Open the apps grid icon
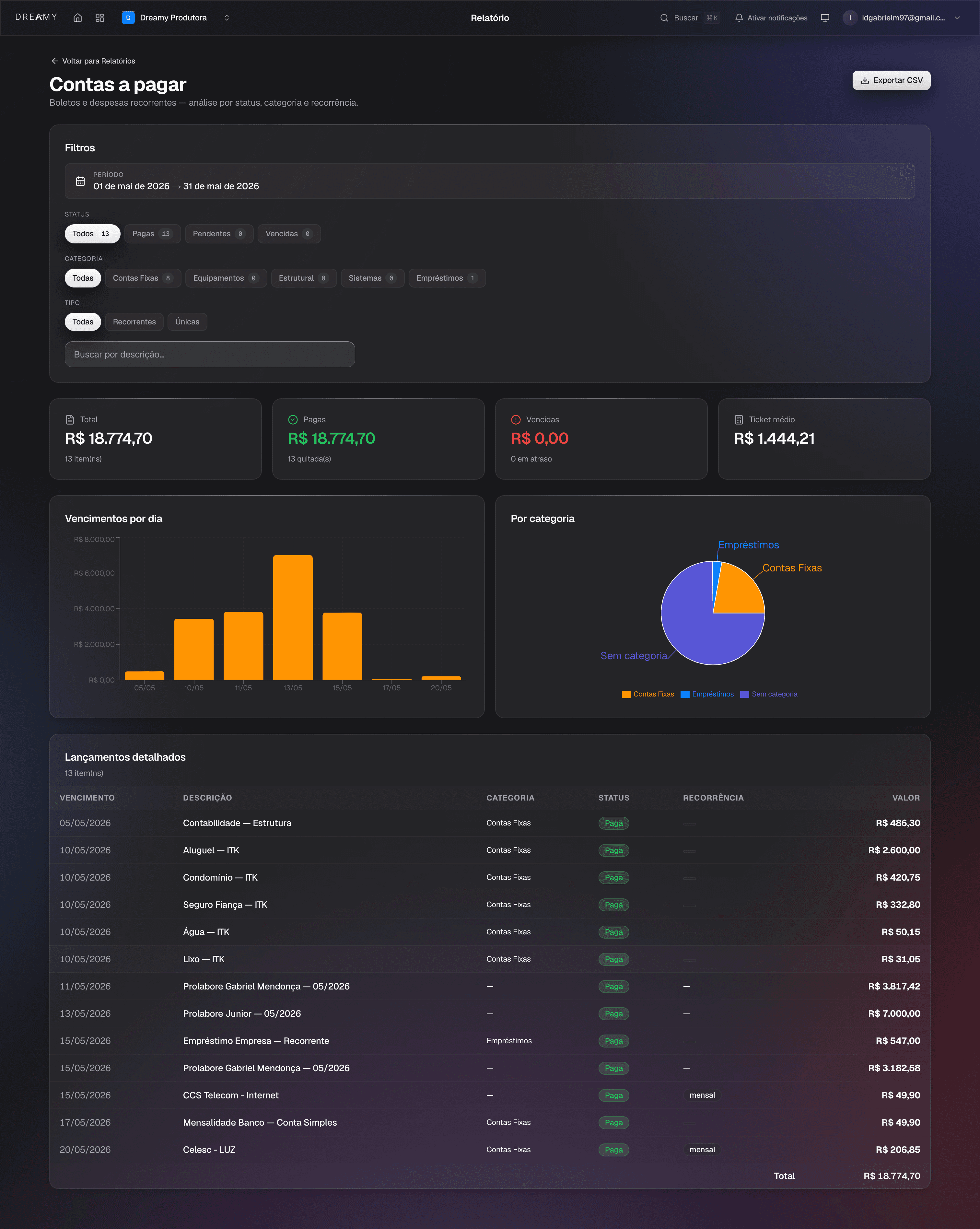The height and width of the screenshot is (1229, 980). tap(100, 18)
